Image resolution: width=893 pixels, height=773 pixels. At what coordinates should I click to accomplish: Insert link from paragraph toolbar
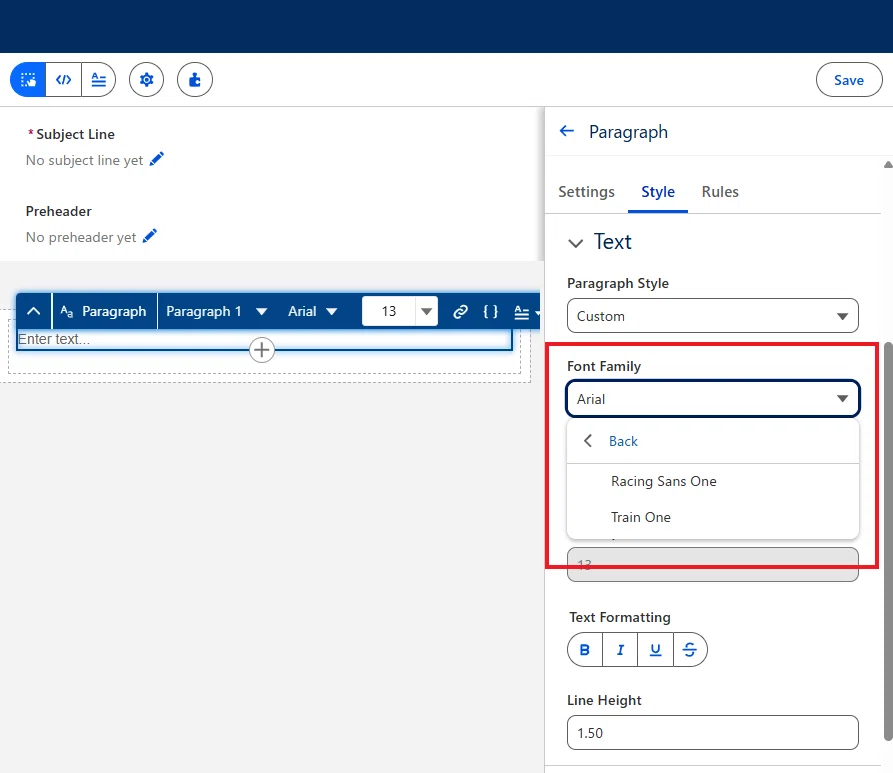(460, 311)
